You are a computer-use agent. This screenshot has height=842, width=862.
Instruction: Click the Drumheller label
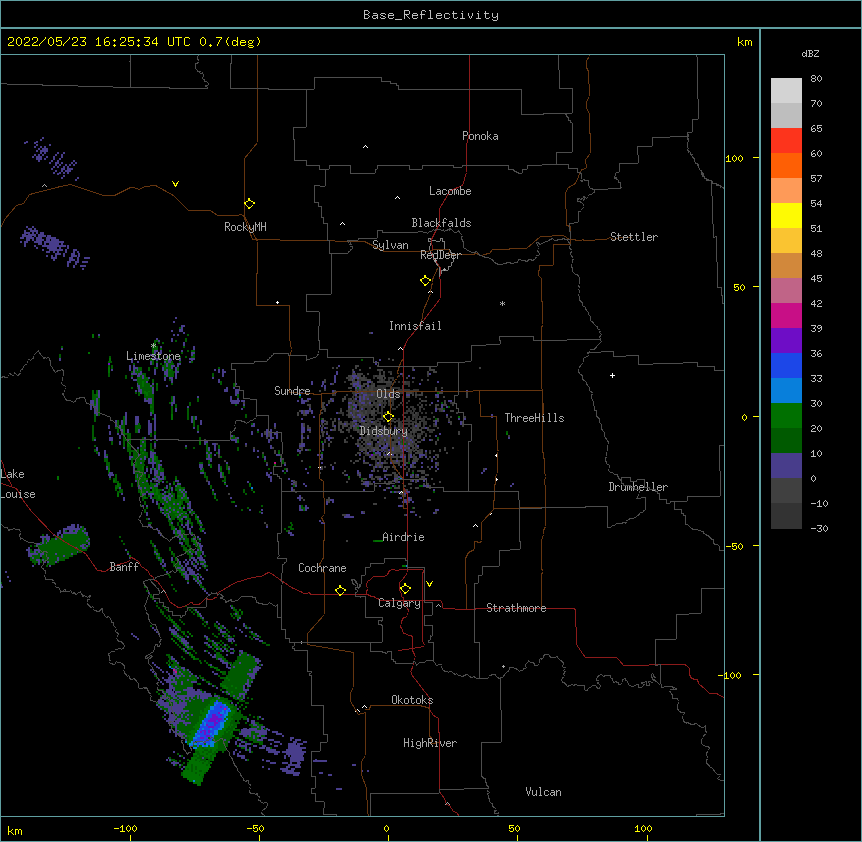pos(638,487)
